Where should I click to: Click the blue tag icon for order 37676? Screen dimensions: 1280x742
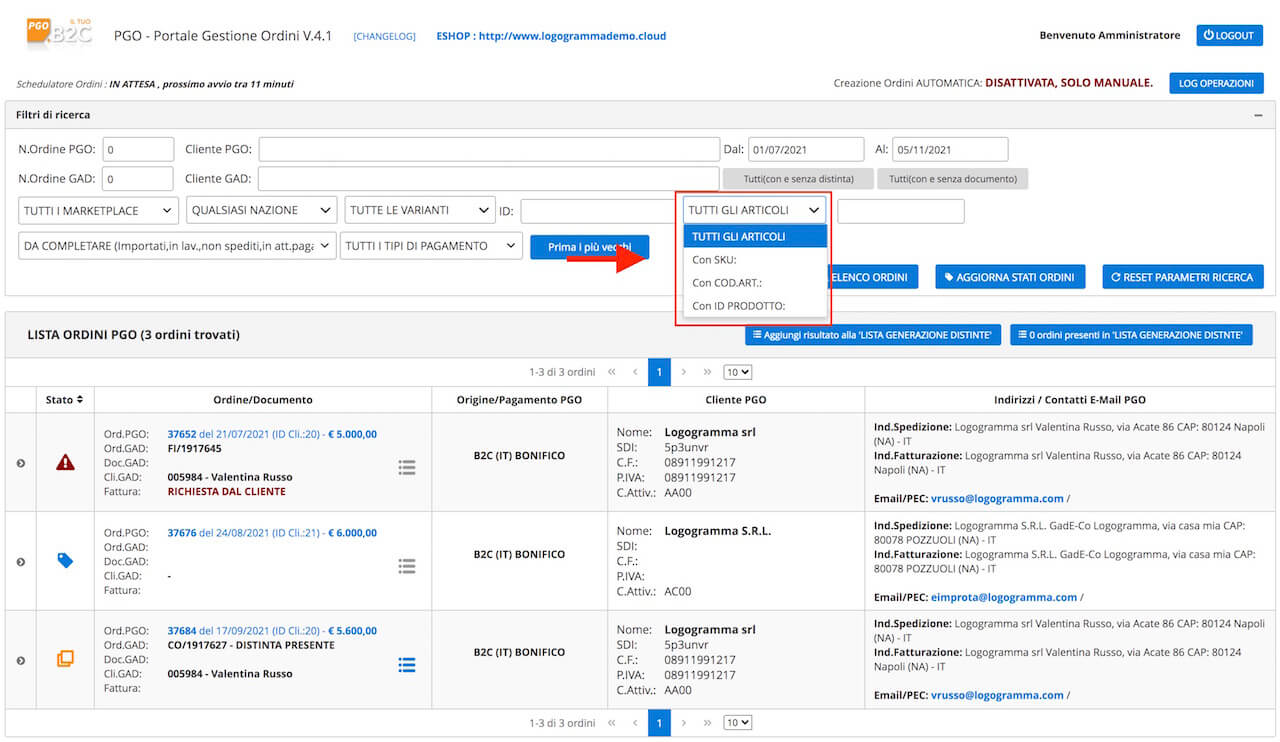coord(65,561)
